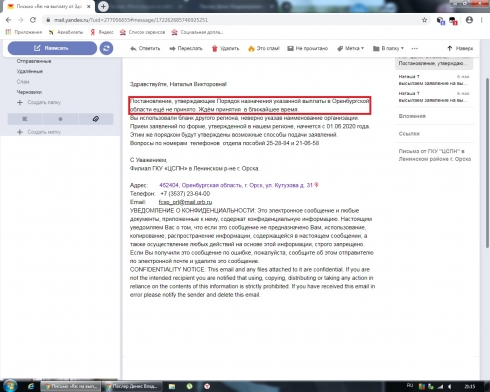Launch Internet Explorer from taskbar
This screenshot has width=490, height=392.
point(31,386)
